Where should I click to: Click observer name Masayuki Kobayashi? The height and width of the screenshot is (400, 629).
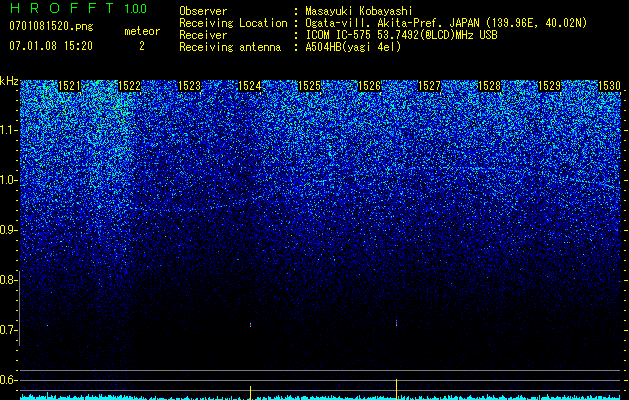tap(359, 11)
